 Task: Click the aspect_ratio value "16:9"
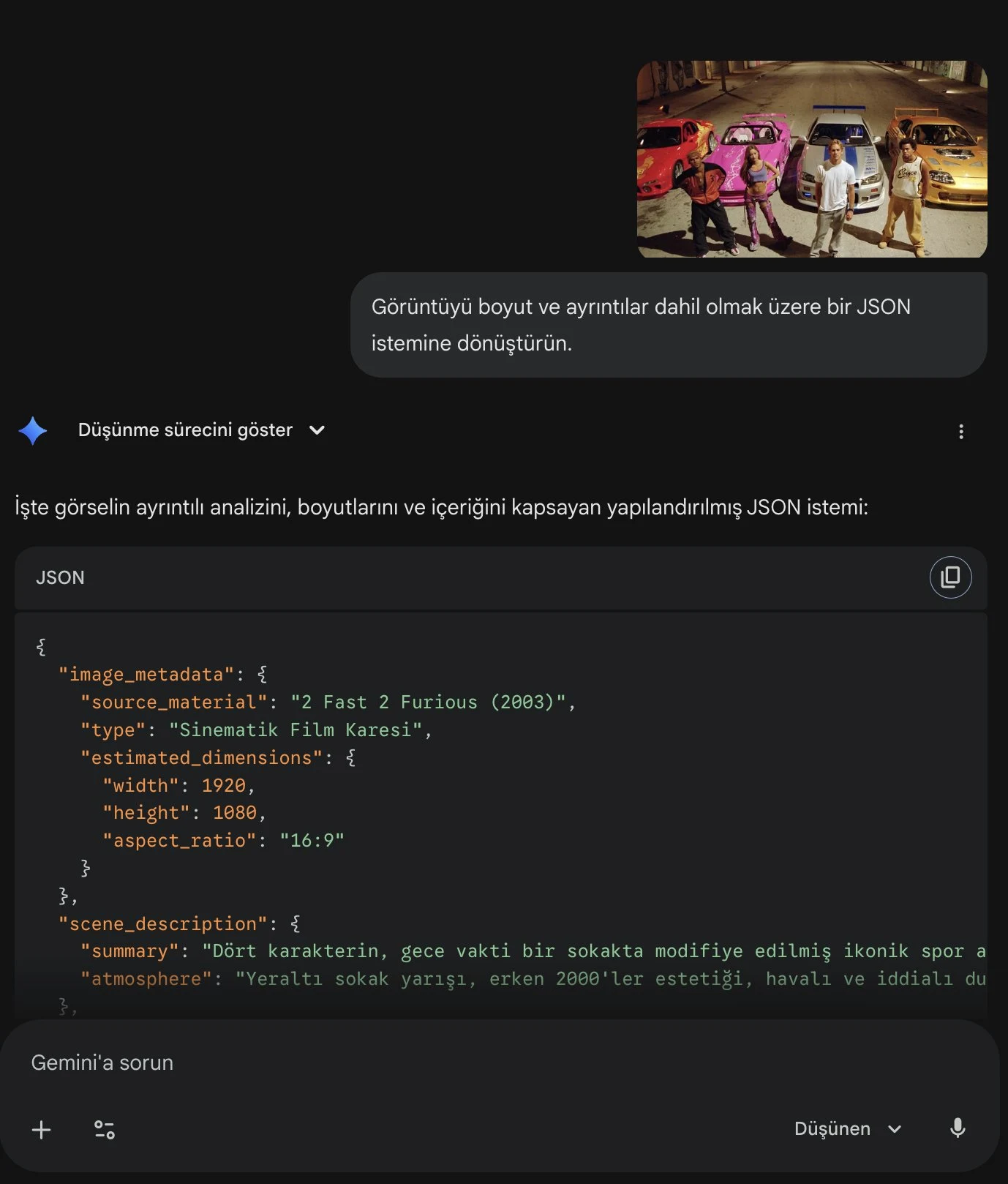pos(312,841)
